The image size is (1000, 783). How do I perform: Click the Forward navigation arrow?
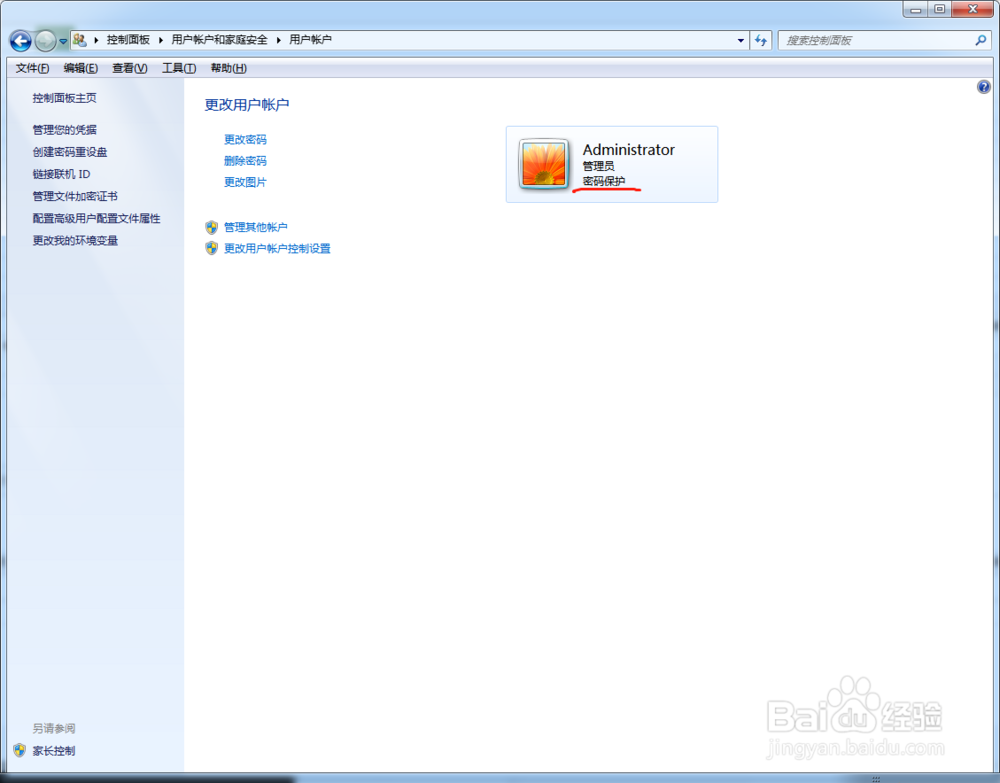click(43, 40)
